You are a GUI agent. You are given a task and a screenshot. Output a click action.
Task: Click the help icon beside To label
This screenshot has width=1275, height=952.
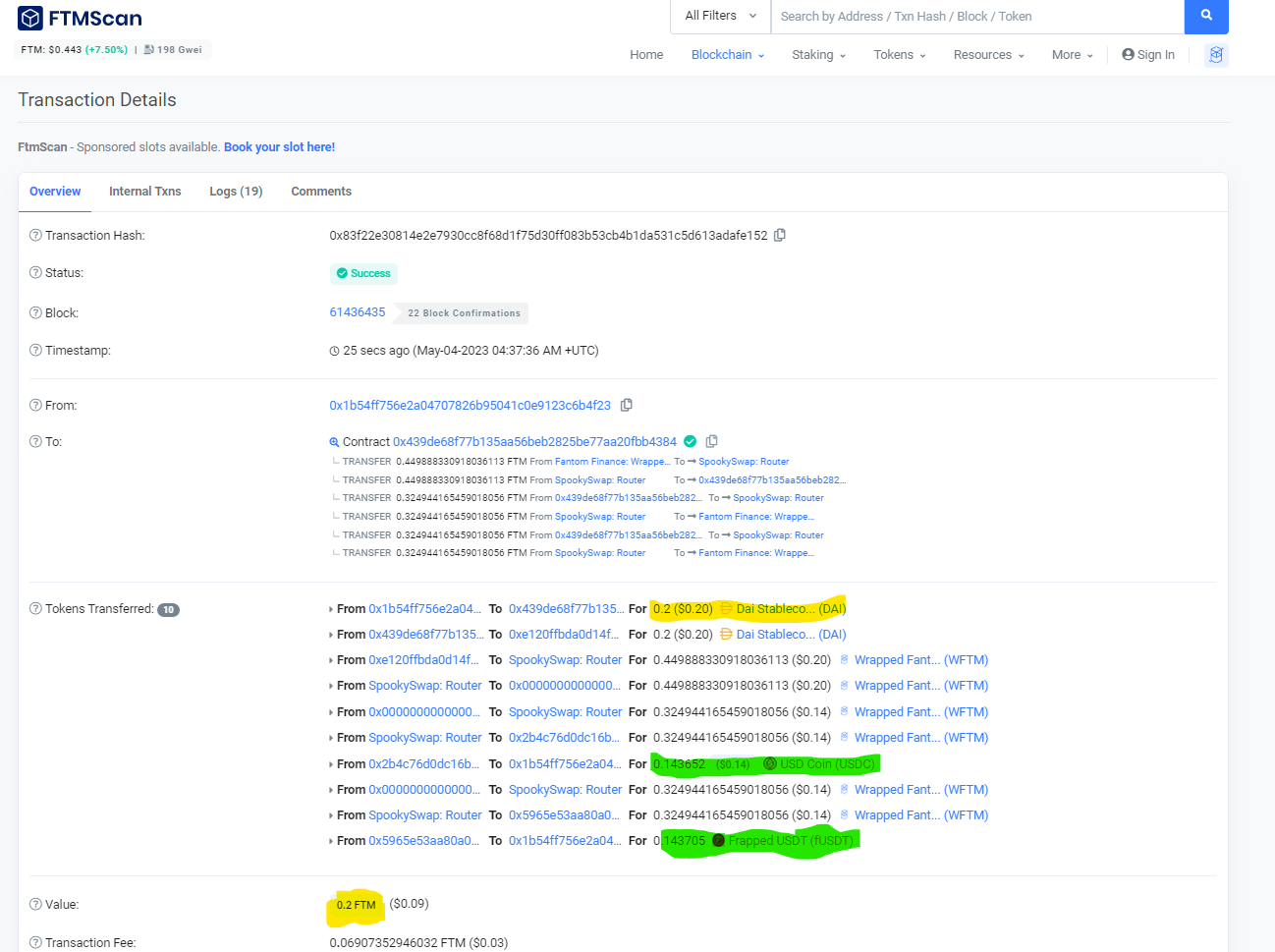coord(35,441)
